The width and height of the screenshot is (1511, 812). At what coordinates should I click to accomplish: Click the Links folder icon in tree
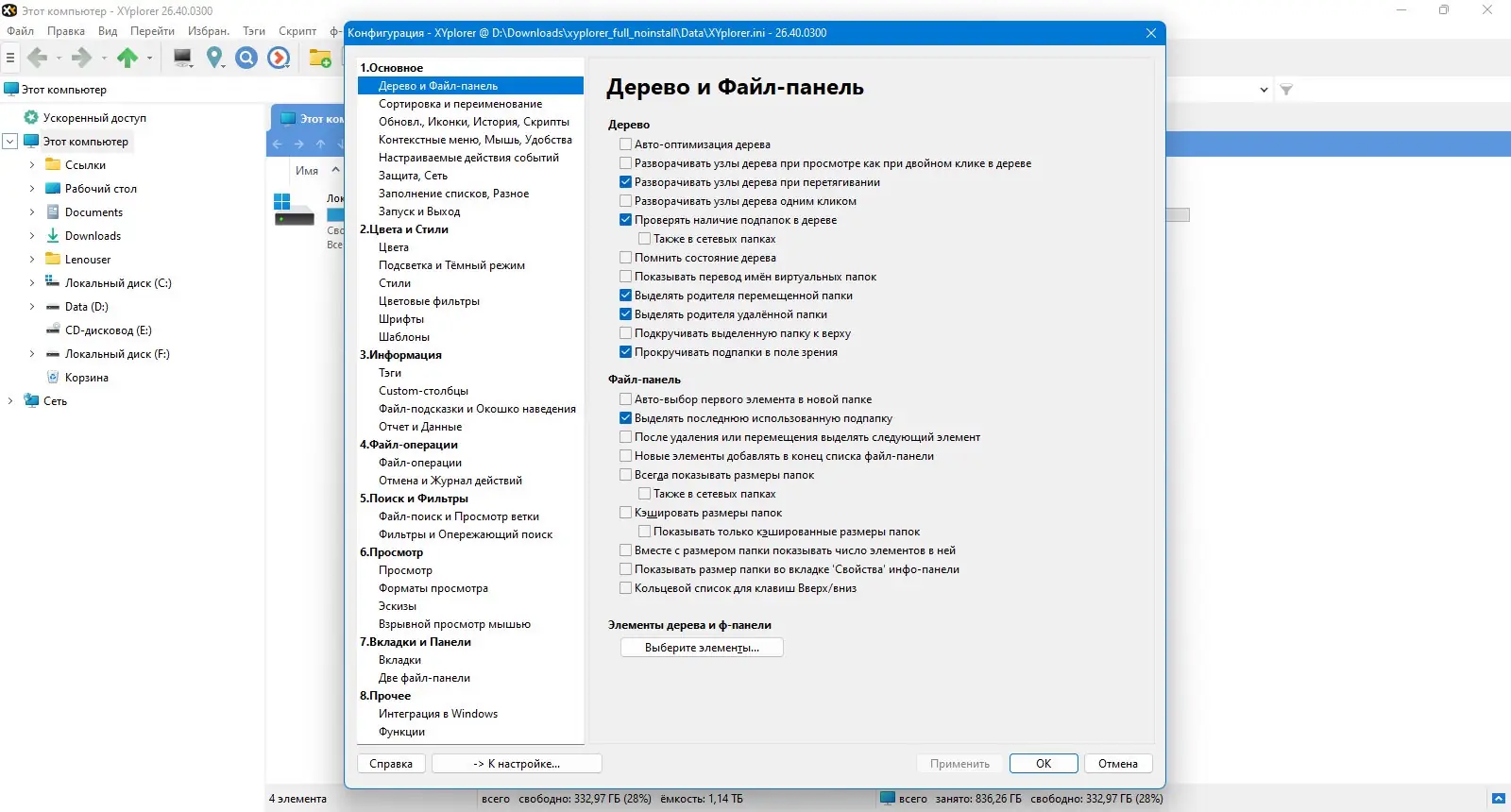53,165
